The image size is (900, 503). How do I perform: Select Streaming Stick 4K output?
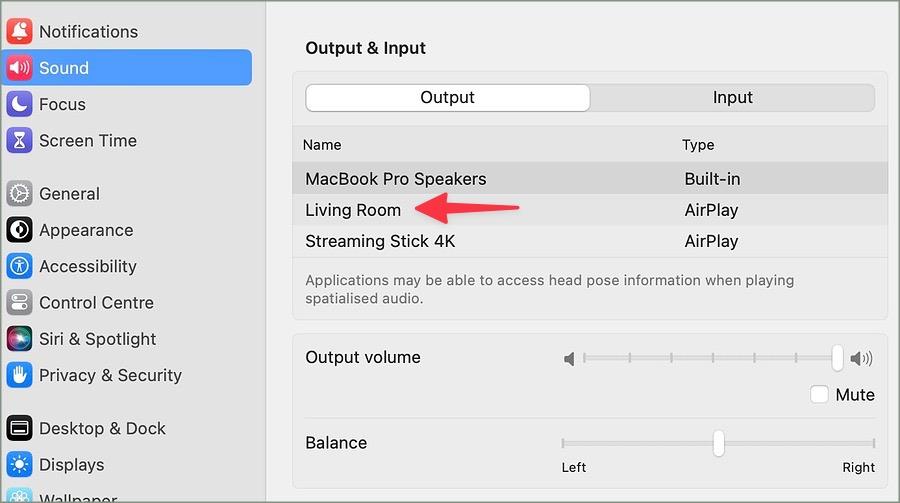pyautogui.click(x=590, y=241)
